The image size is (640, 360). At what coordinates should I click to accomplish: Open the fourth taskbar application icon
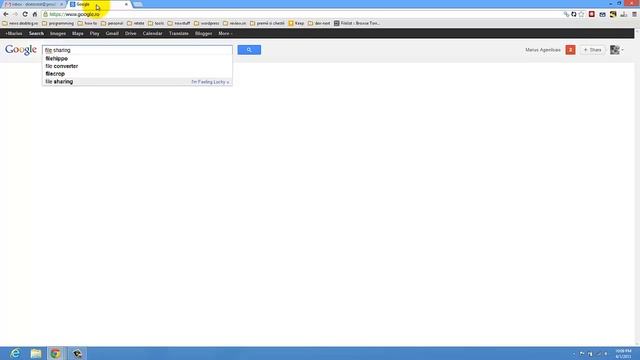77,353
